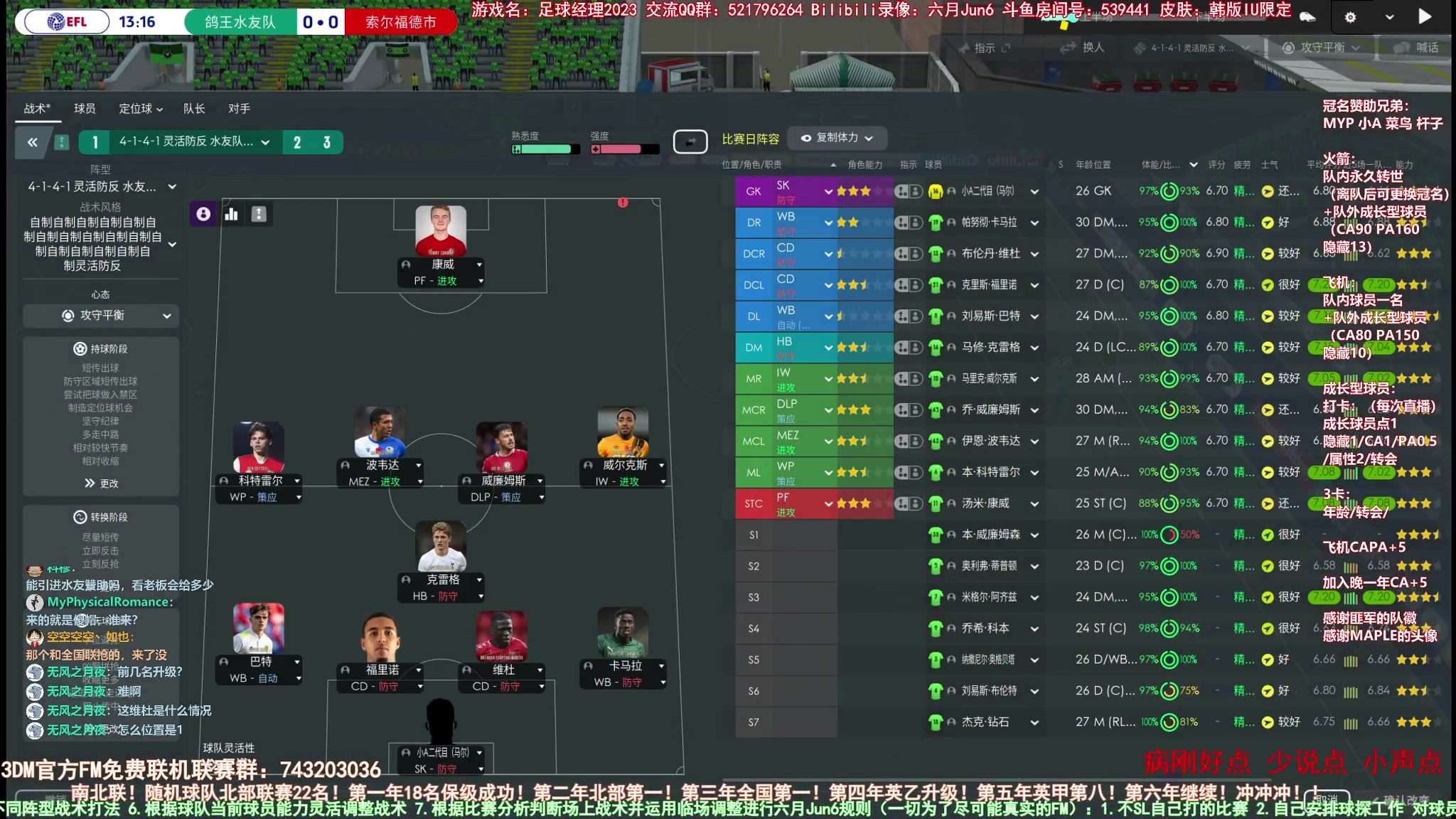Select tactic slot 2
The height and width of the screenshot is (819, 1456).
click(297, 142)
